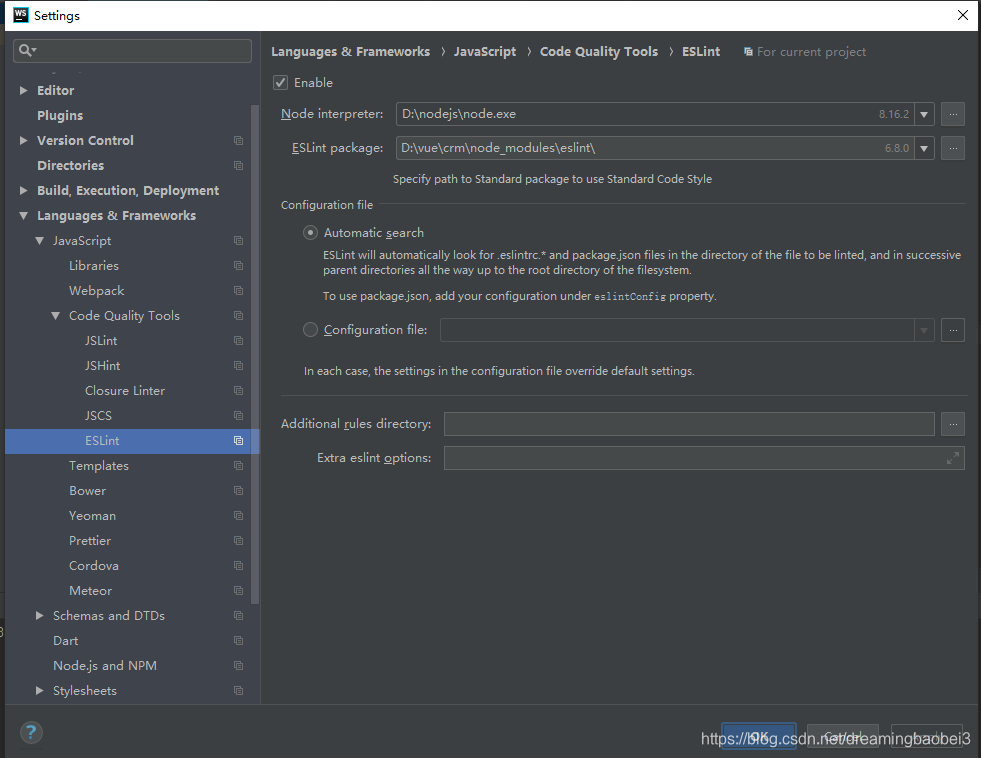This screenshot has height=758, width=981.
Task: Click project-level icon beside Templates
Action: (238, 465)
